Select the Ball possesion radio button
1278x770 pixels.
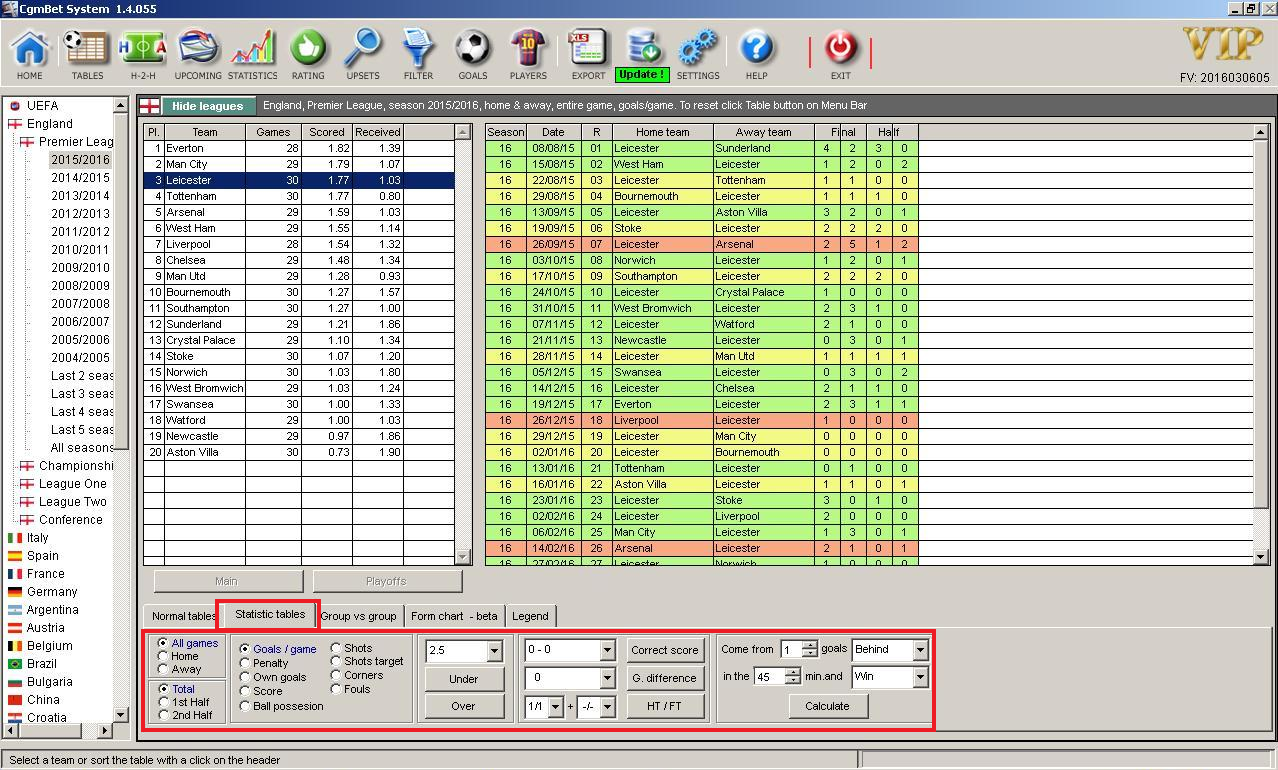click(245, 706)
